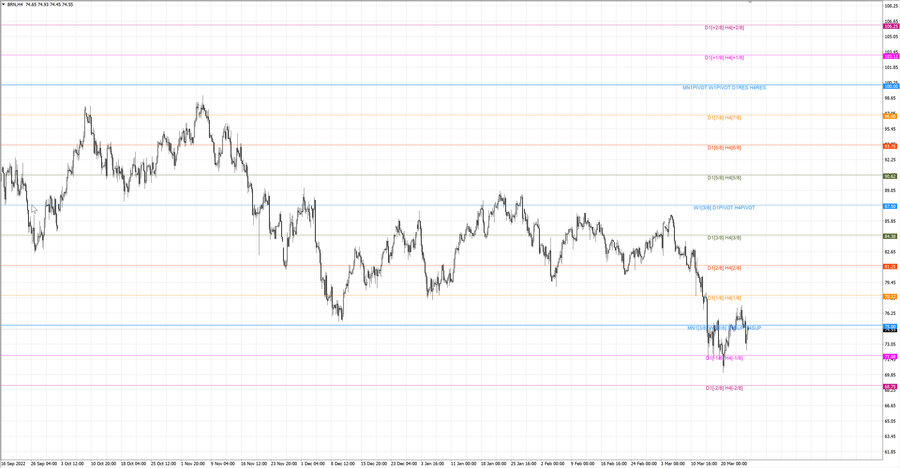
Task: Select the D1[6/8] H4[6/8] level label
Action: pos(724,148)
